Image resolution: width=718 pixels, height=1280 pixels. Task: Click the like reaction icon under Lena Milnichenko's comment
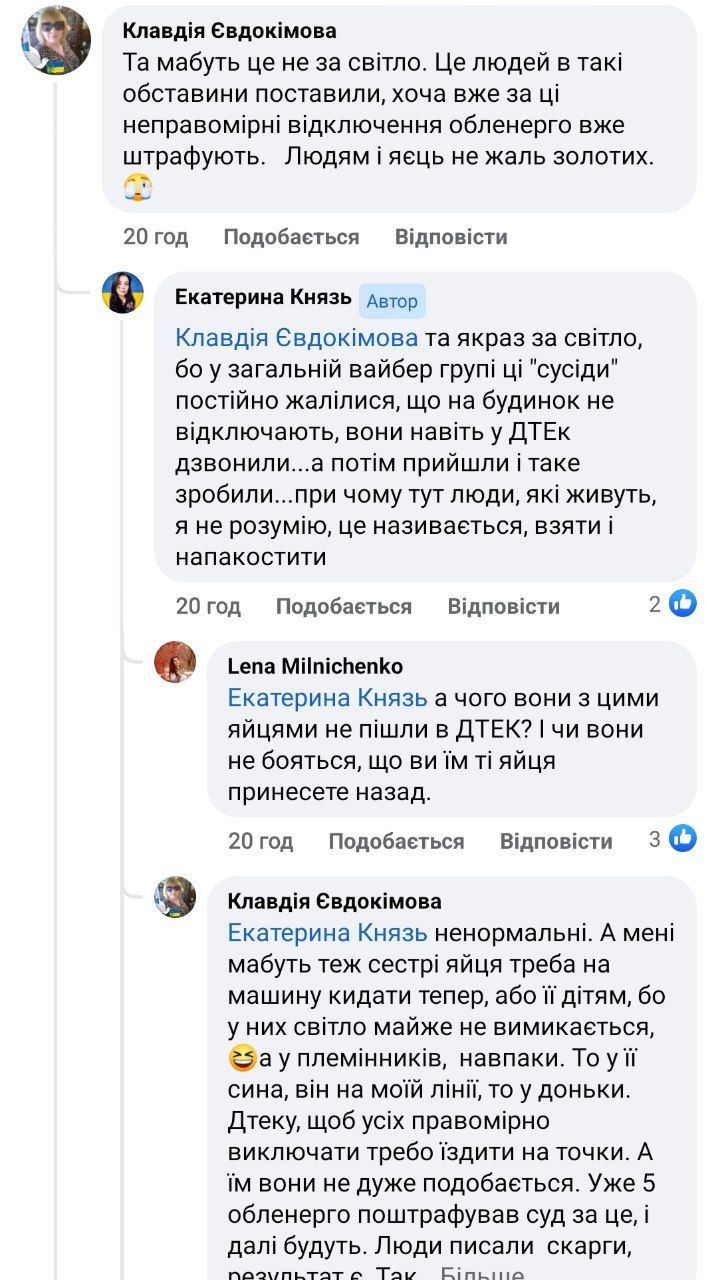coord(683,838)
